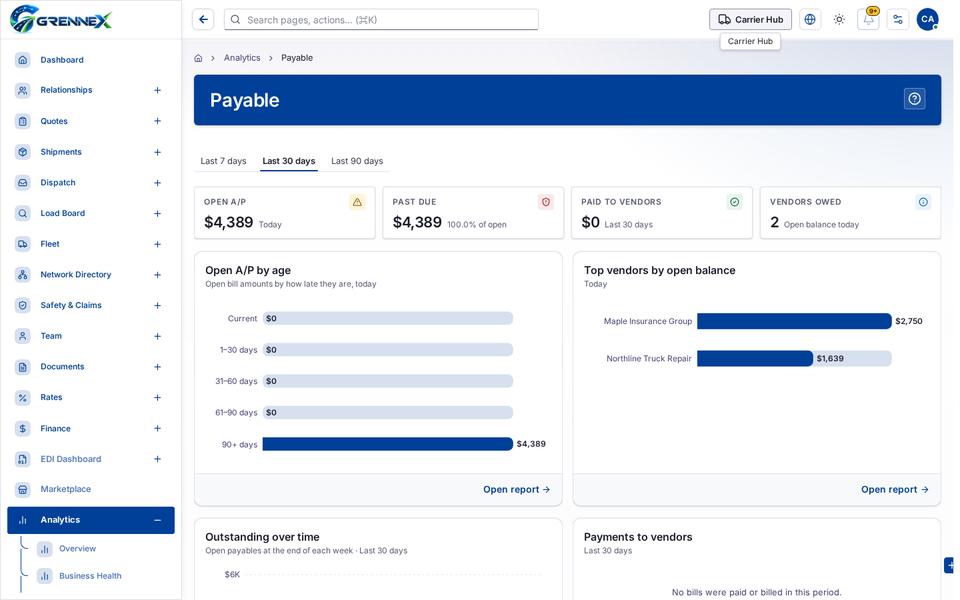Select the Last 90 days tab
Viewport: 960px width, 600px height.
pos(357,161)
